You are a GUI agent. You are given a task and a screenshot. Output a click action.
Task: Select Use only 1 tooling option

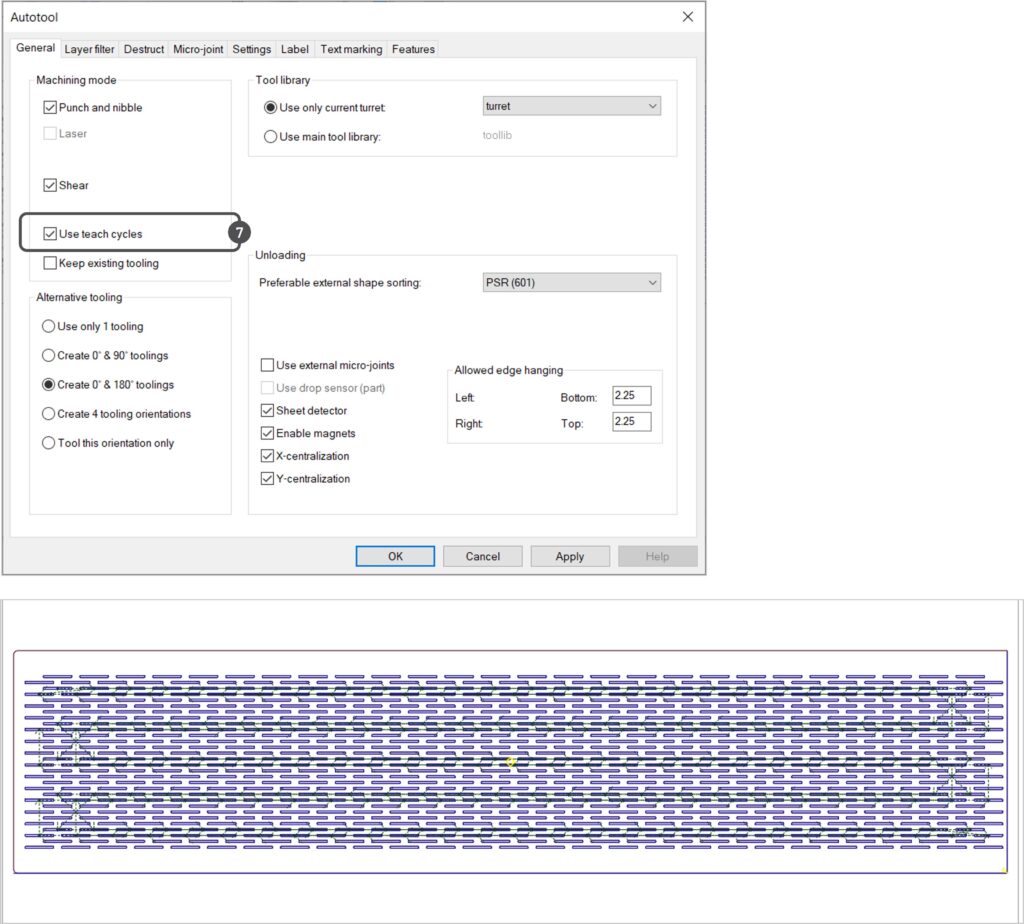click(x=49, y=326)
